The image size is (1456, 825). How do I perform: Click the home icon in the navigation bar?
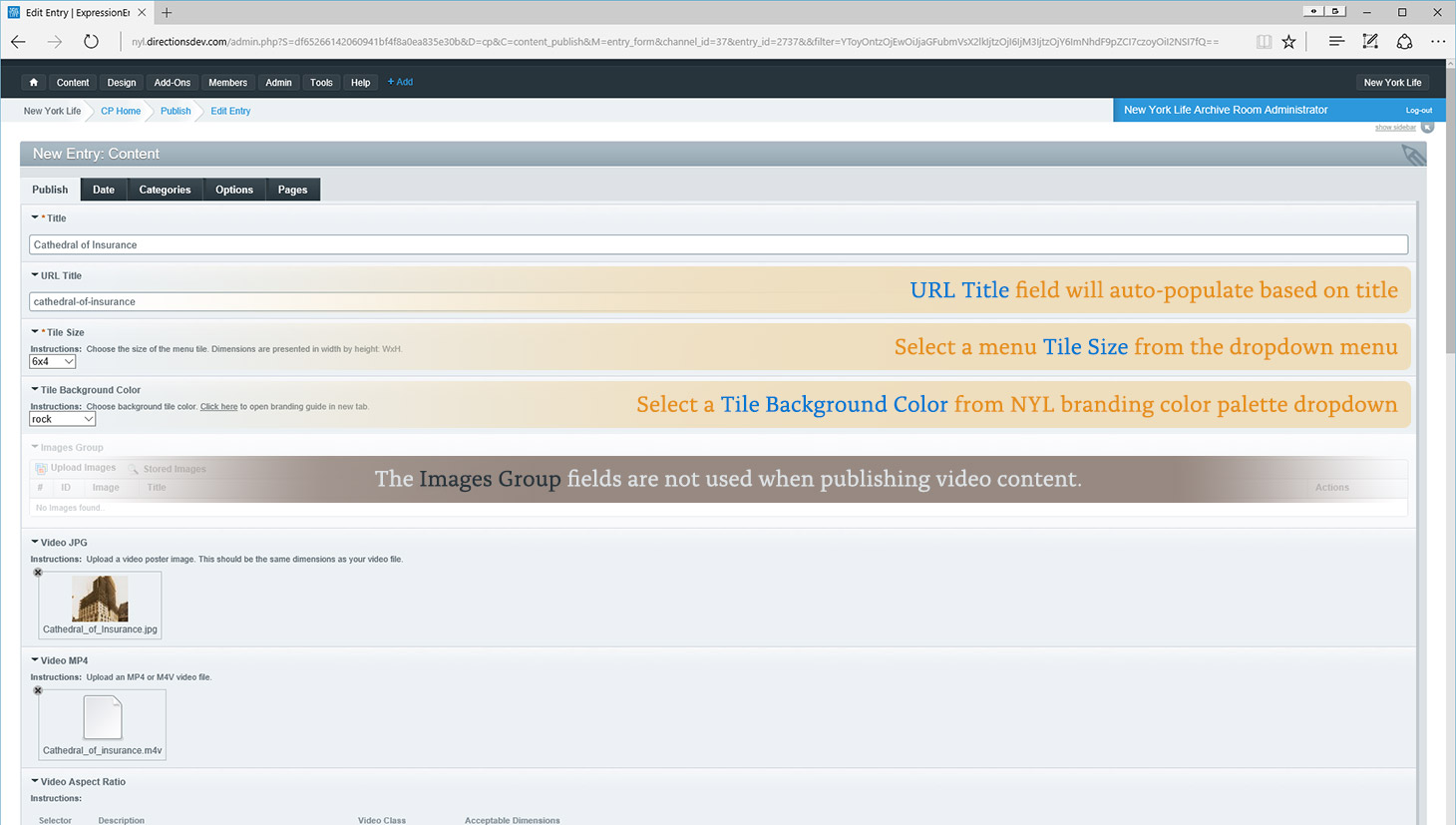coord(34,83)
